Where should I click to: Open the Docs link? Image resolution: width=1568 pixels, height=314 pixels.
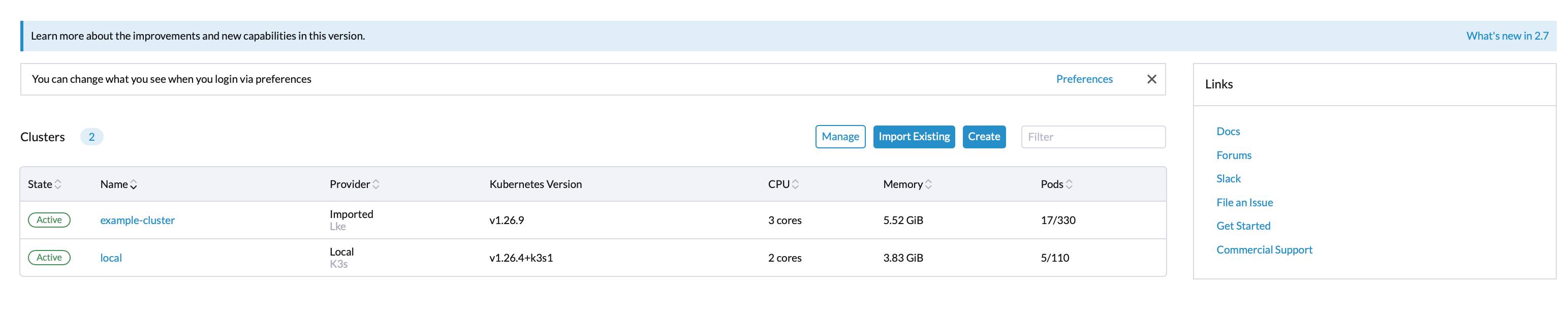pyautogui.click(x=1228, y=132)
